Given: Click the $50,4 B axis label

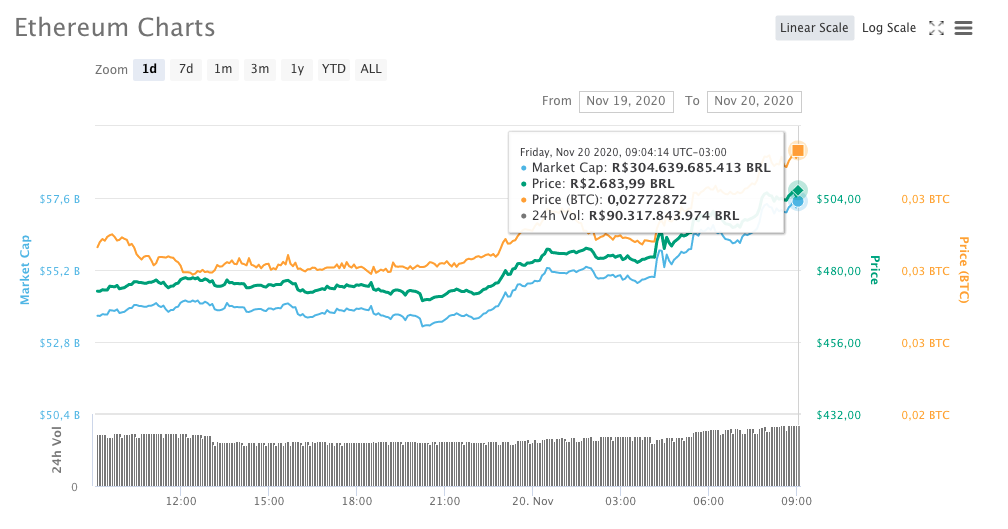Looking at the screenshot, I should click(60, 415).
